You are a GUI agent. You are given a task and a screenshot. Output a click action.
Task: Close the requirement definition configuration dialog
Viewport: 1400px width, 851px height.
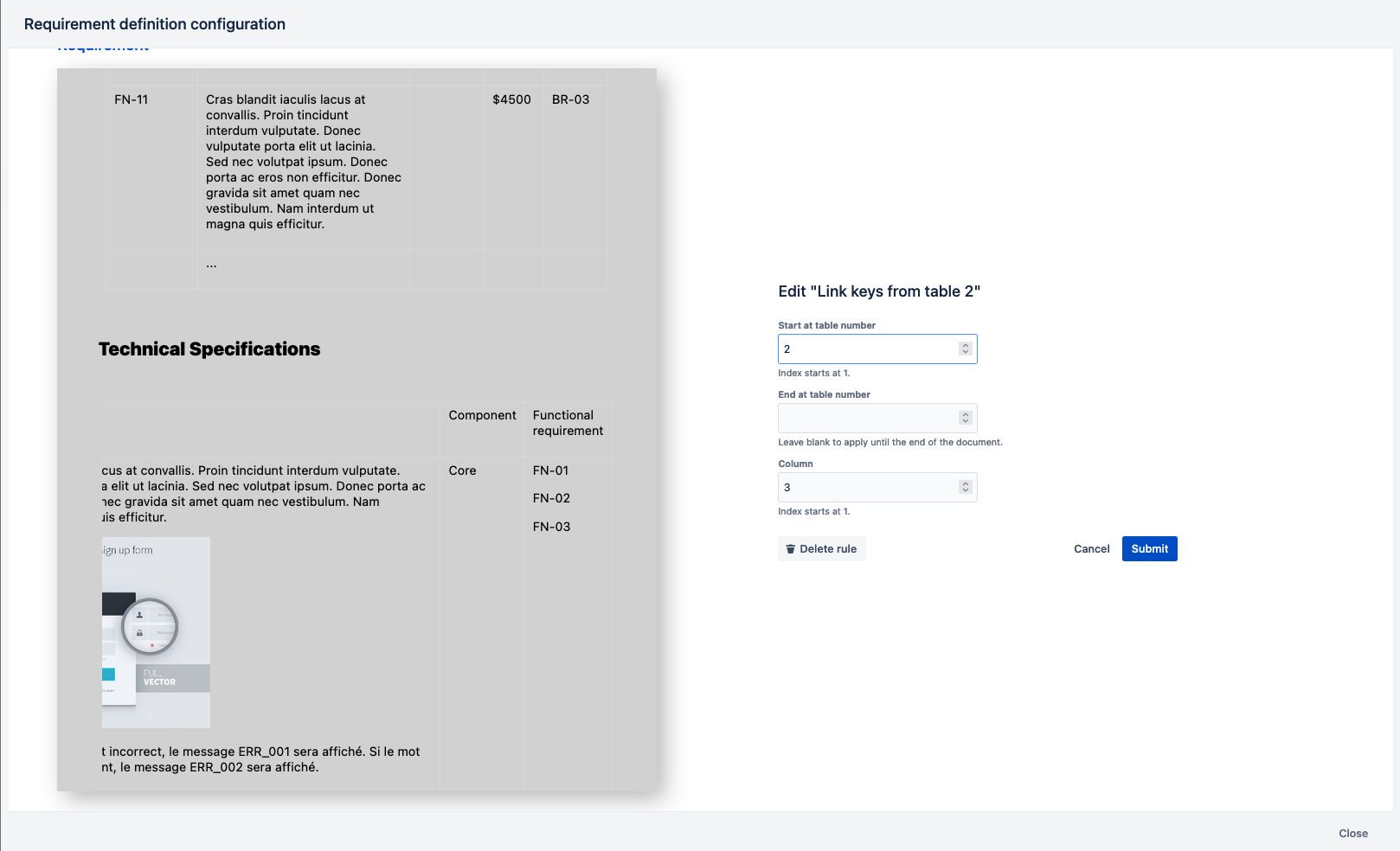point(1352,834)
